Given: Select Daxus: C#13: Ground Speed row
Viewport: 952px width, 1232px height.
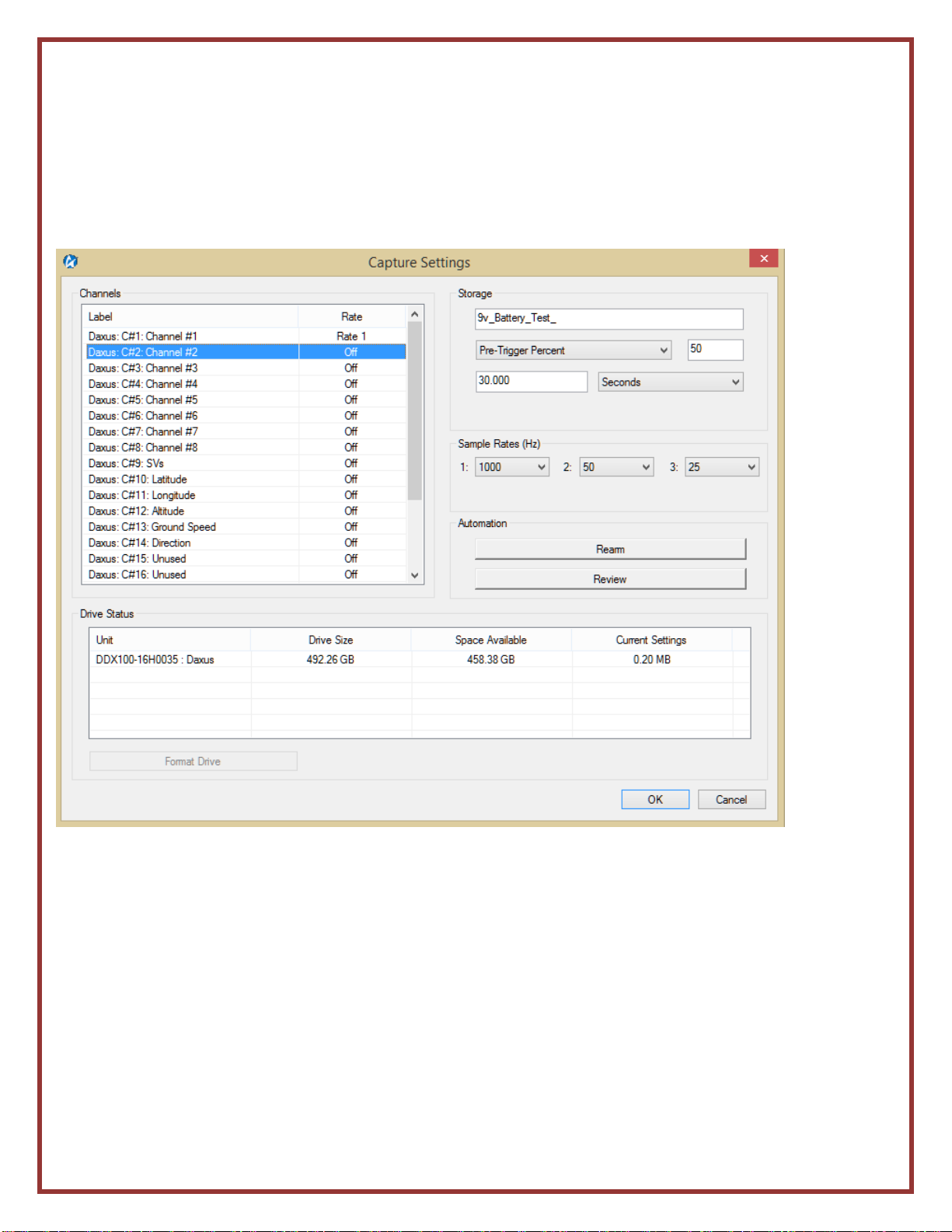Looking at the screenshot, I should tap(246, 527).
